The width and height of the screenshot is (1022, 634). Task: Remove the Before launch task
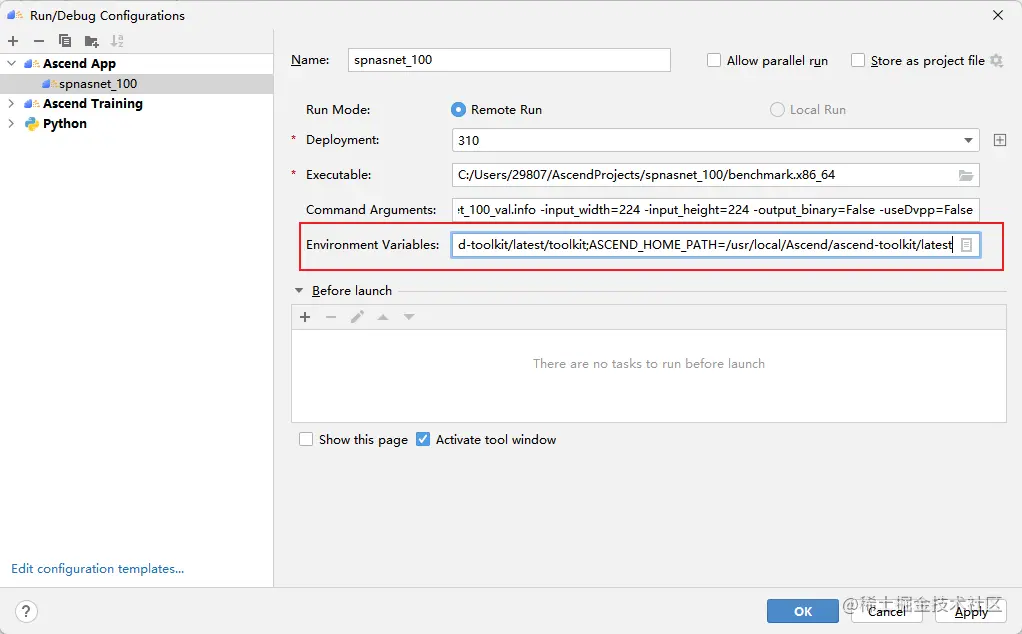[x=331, y=317]
